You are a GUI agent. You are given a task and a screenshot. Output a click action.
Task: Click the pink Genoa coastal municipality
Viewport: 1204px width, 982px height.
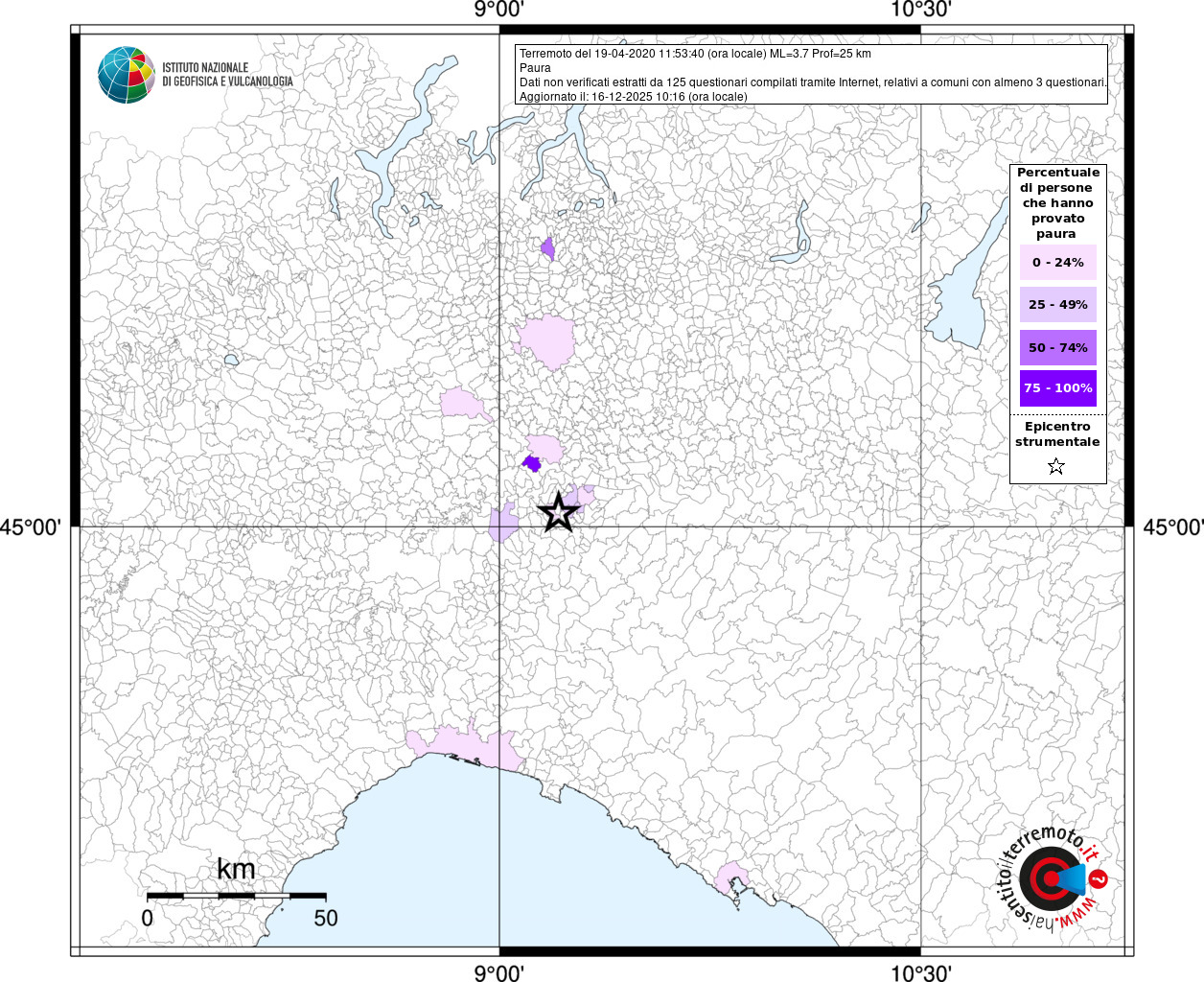pos(466,747)
